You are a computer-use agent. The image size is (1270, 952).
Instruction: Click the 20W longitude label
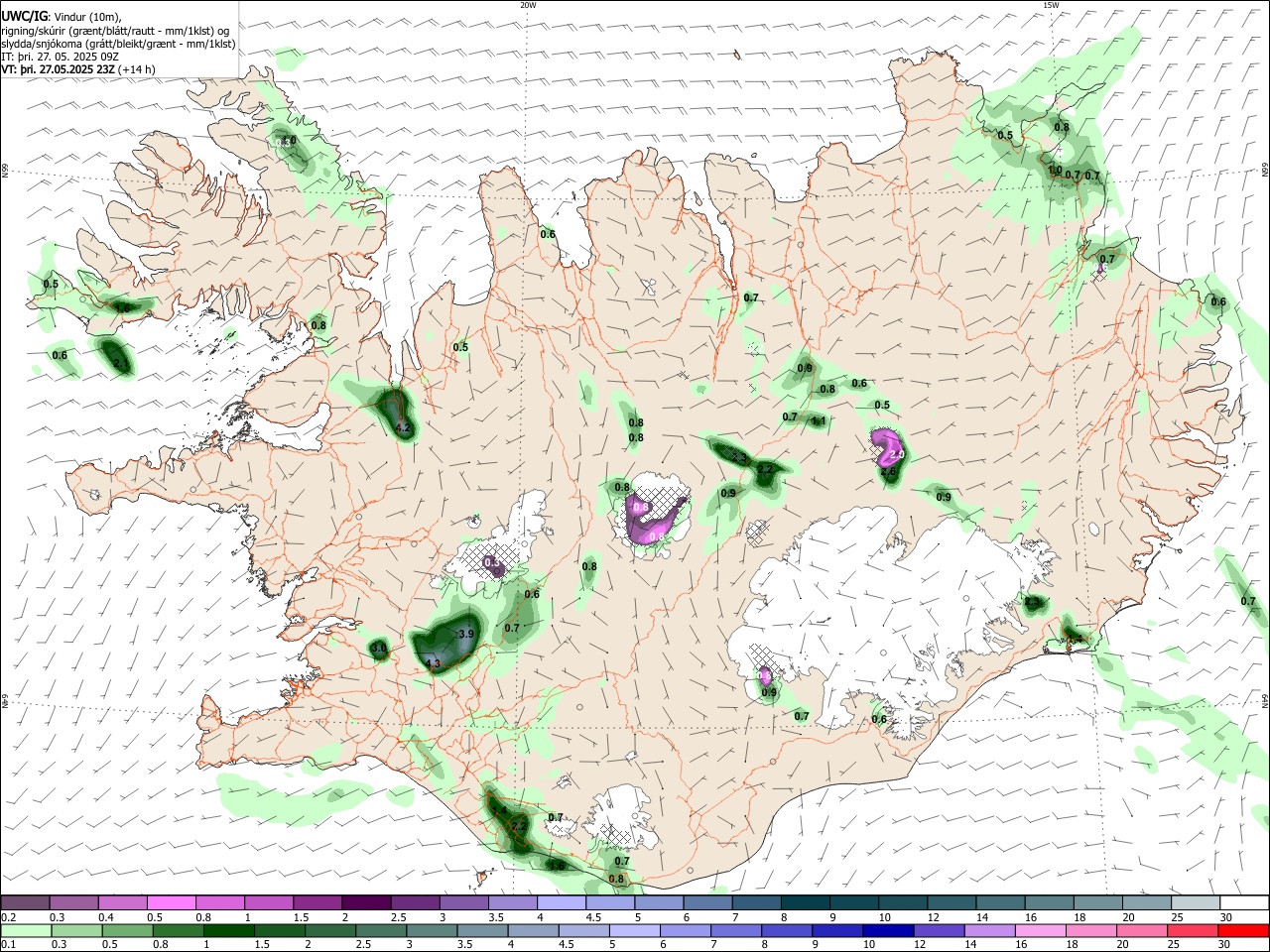coord(528,5)
